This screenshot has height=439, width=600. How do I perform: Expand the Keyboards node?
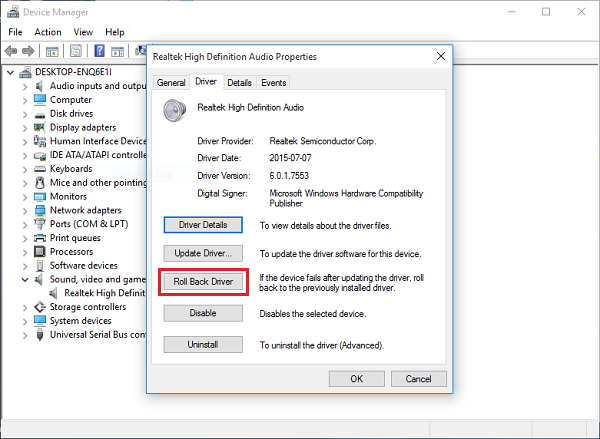[25, 169]
